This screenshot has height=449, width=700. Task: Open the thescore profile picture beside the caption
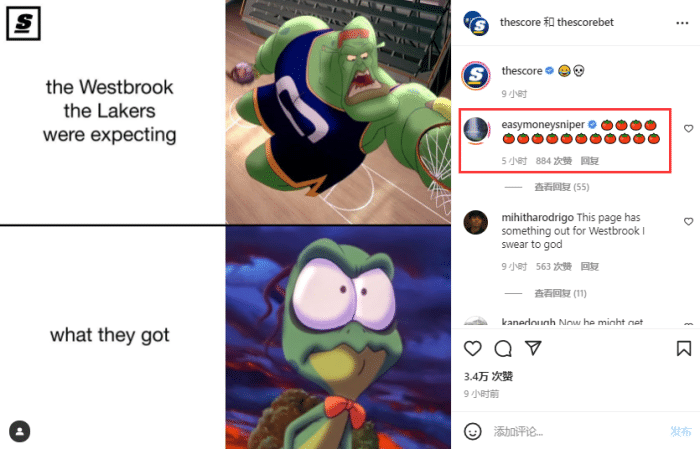tap(476, 75)
